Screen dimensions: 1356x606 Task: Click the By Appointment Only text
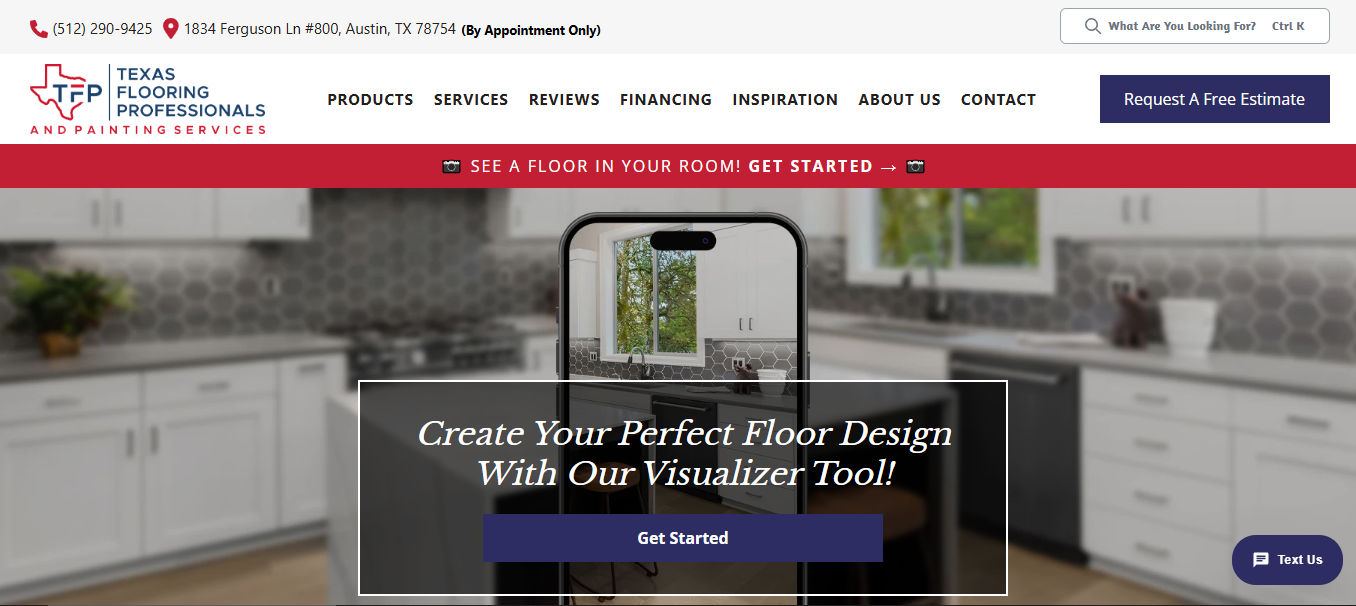tap(531, 30)
